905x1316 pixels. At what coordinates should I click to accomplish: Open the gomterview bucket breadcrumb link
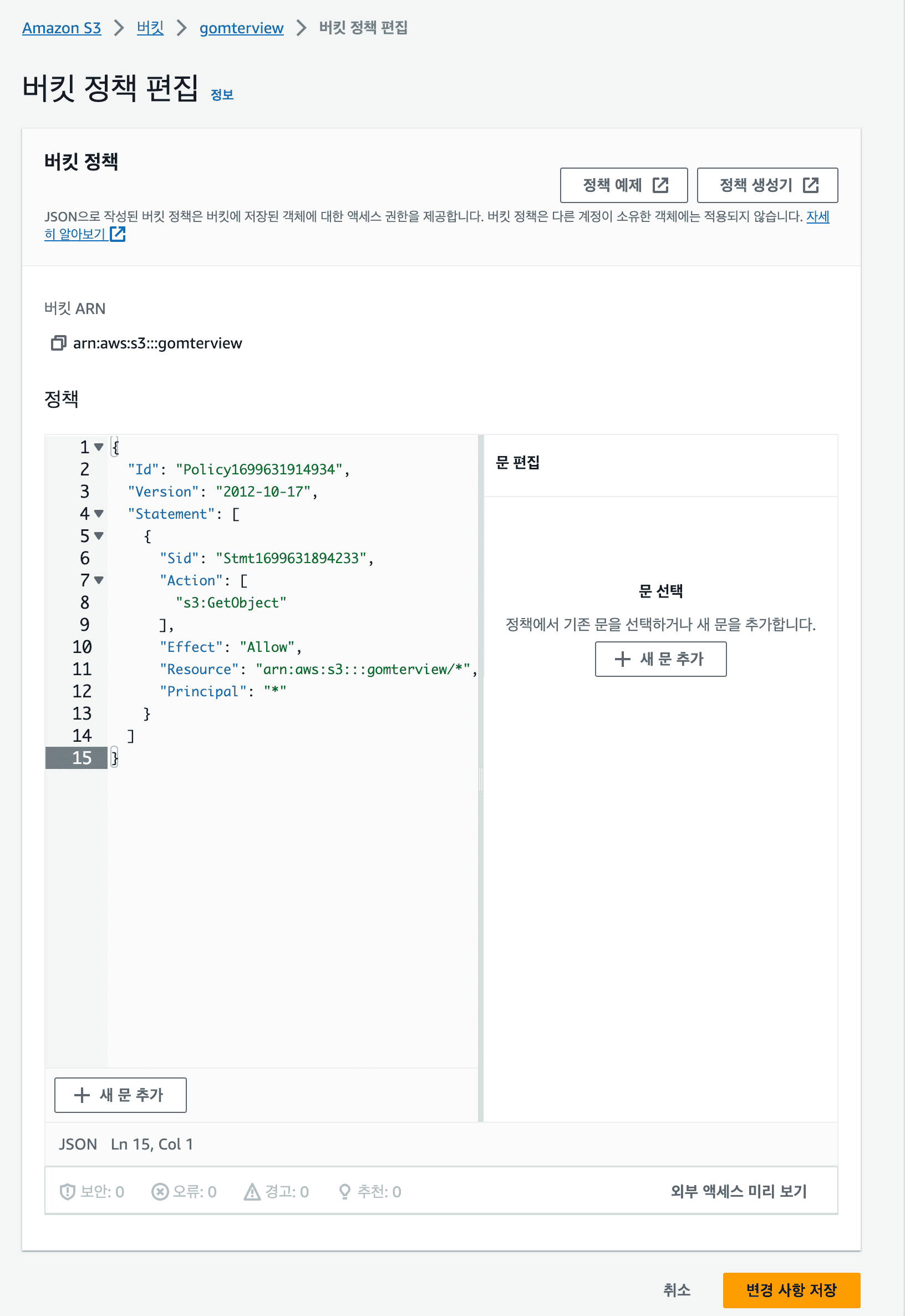(241, 28)
